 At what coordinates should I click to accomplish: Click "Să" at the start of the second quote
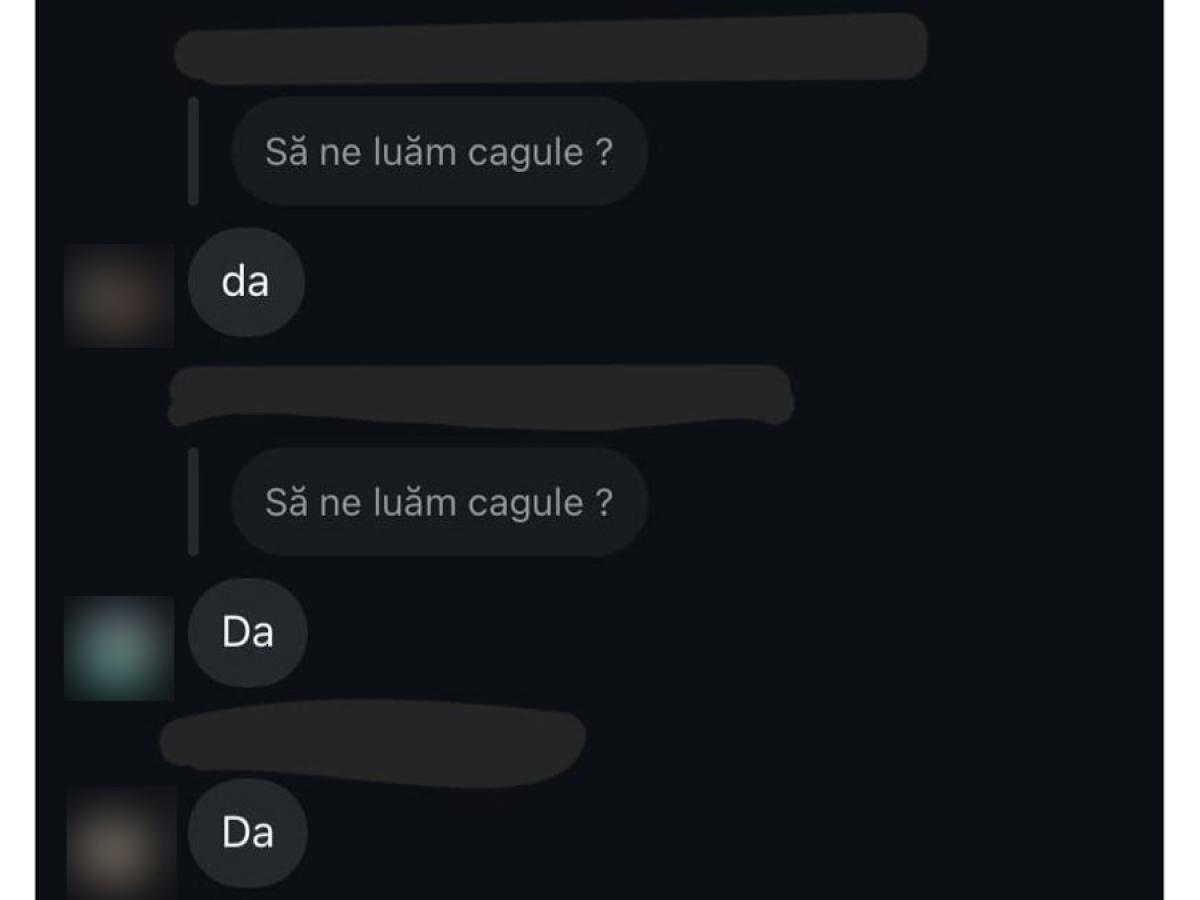287,502
